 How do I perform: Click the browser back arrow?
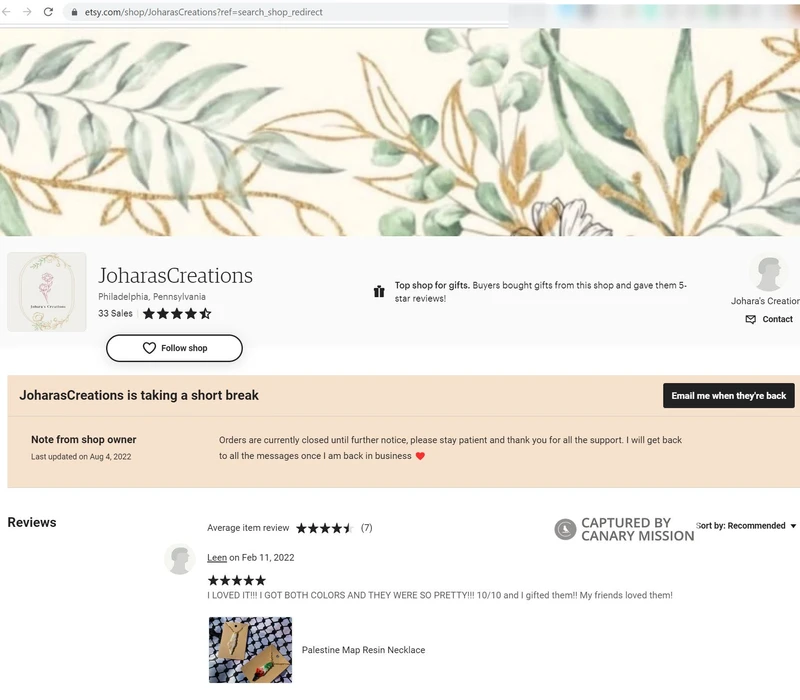coord(6,12)
